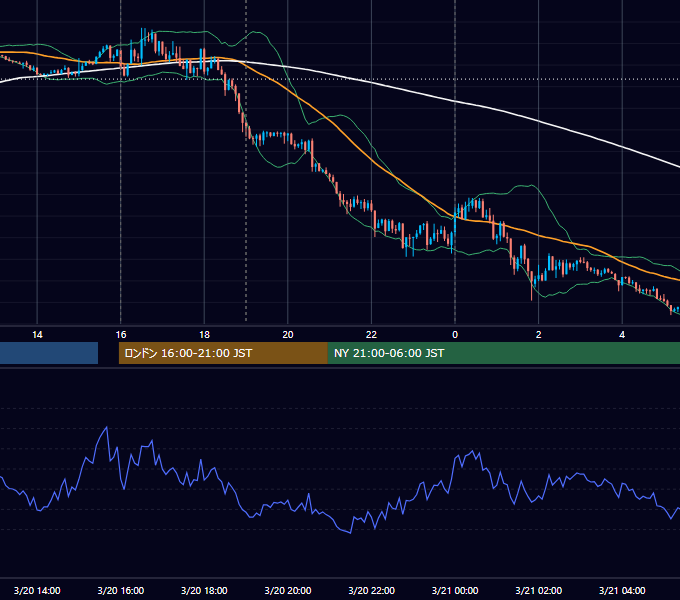The width and height of the screenshot is (680, 600).
Task: Click the 3/20 20:00 label on indicator axis
Action: 288,590
